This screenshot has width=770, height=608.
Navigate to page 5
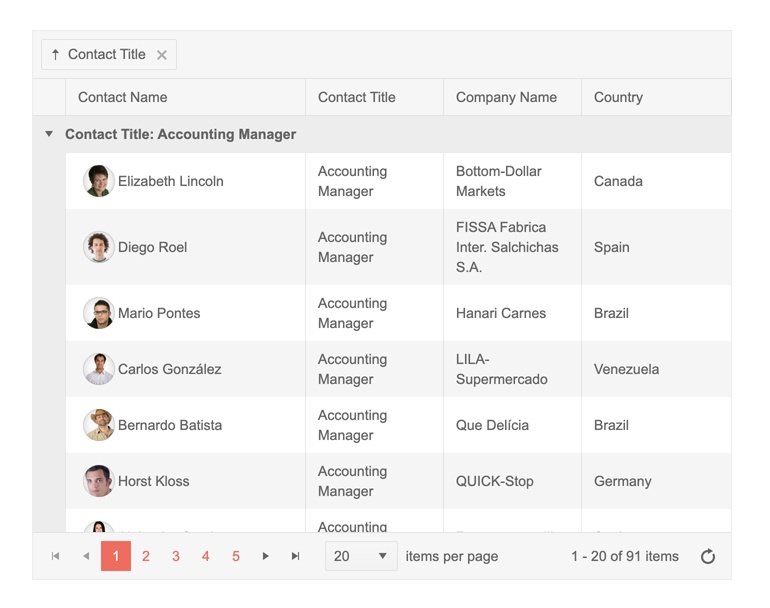coord(236,557)
